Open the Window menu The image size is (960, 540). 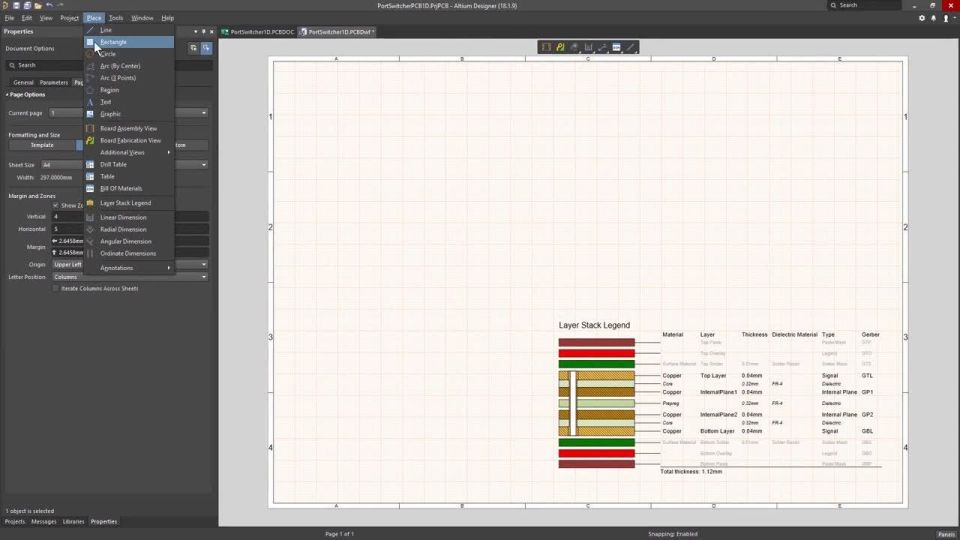(142, 18)
